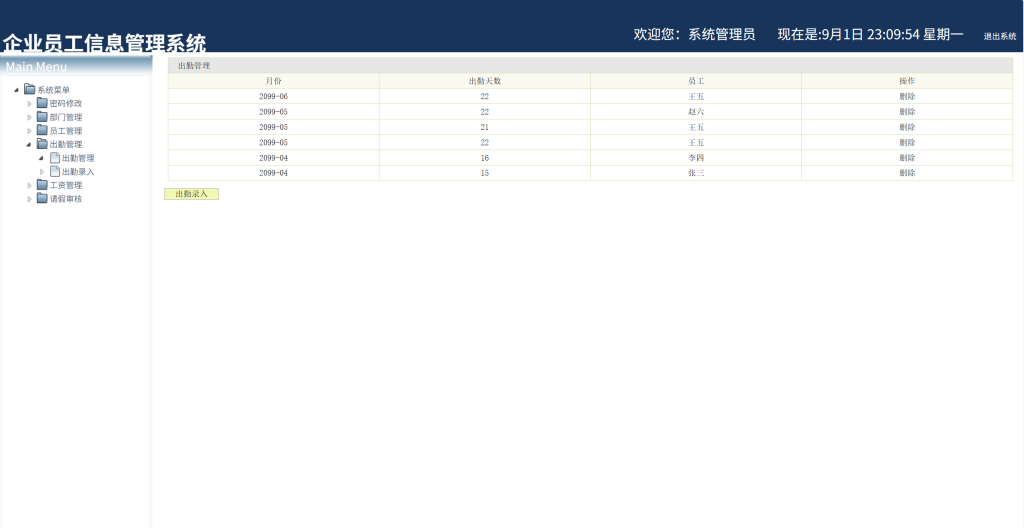Click the 企业员工信息管理系统 title
This screenshot has width=1024, height=528.
(x=104, y=43)
